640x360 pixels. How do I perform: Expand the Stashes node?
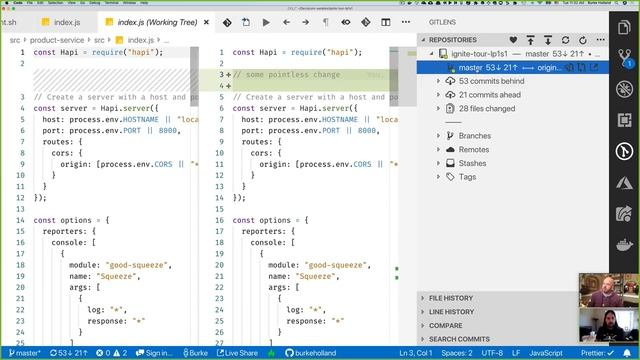coord(439,163)
